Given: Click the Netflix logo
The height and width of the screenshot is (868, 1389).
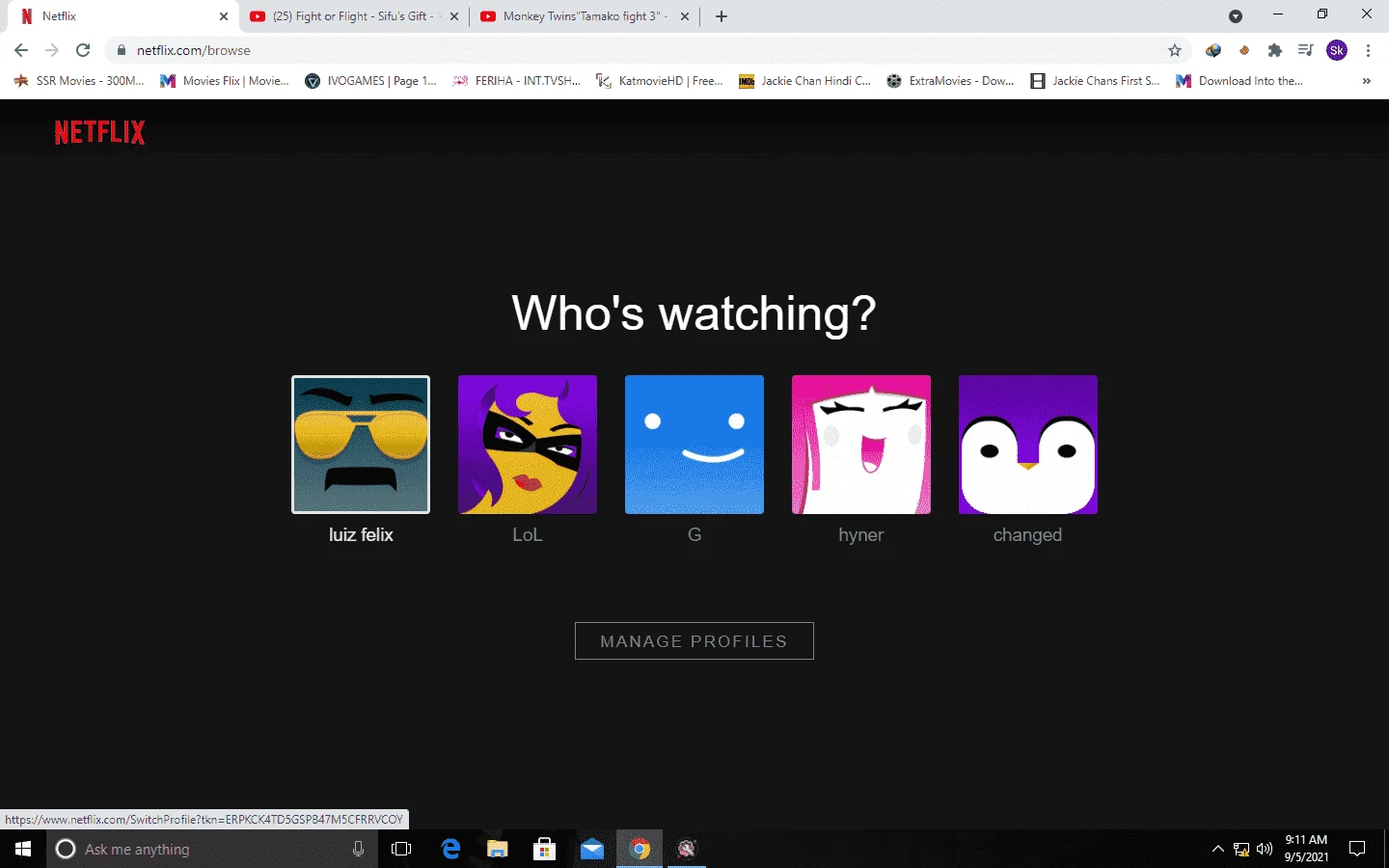Looking at the screenshot, I should click(99, 132).
